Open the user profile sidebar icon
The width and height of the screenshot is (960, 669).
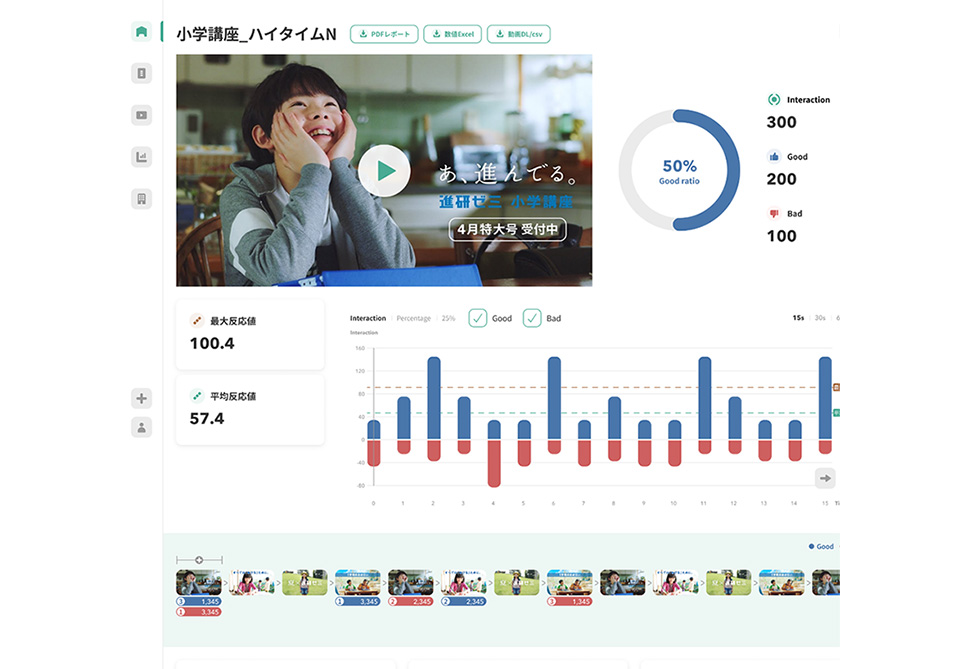pos(141,427)
